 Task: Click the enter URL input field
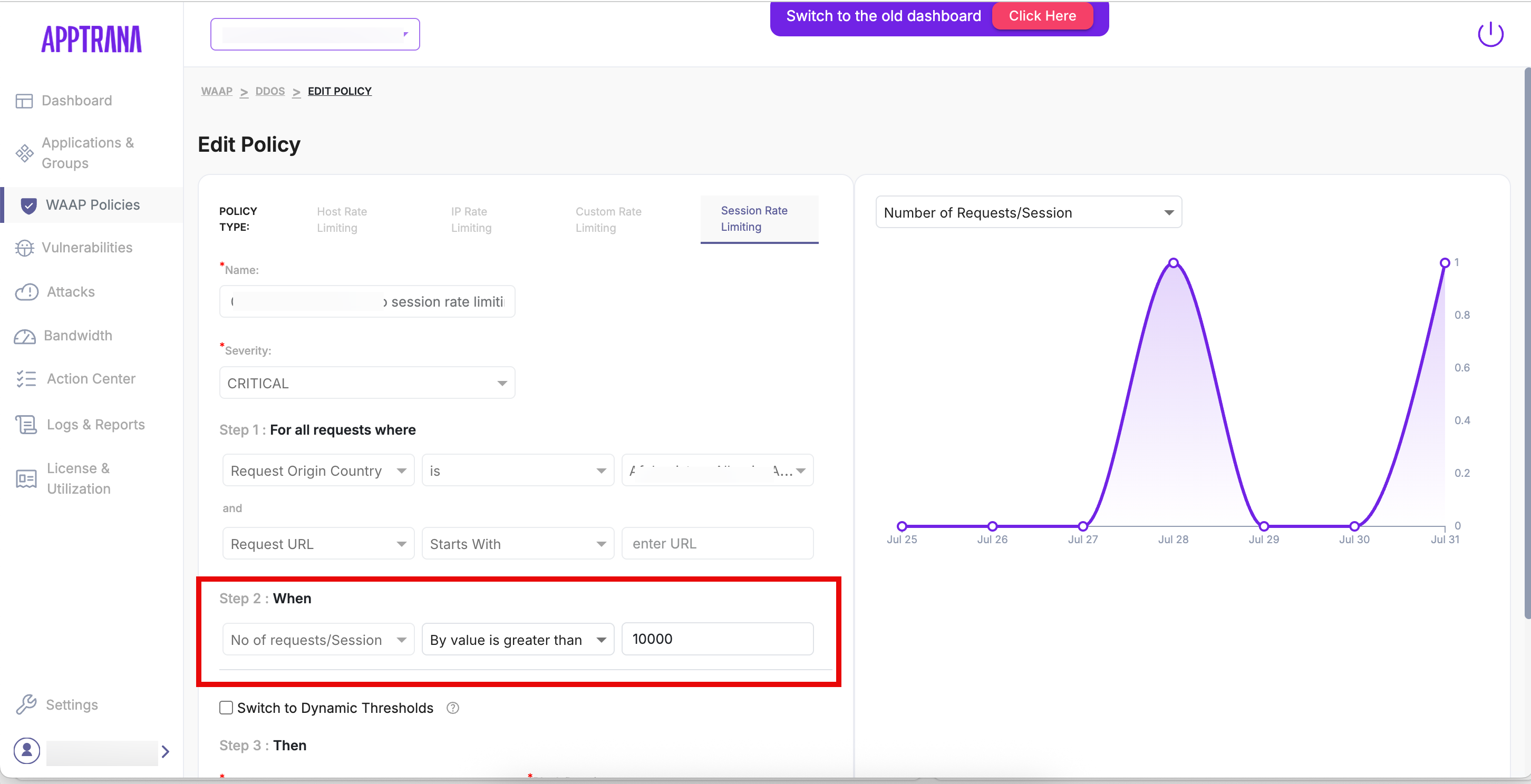tap(718, 543)
